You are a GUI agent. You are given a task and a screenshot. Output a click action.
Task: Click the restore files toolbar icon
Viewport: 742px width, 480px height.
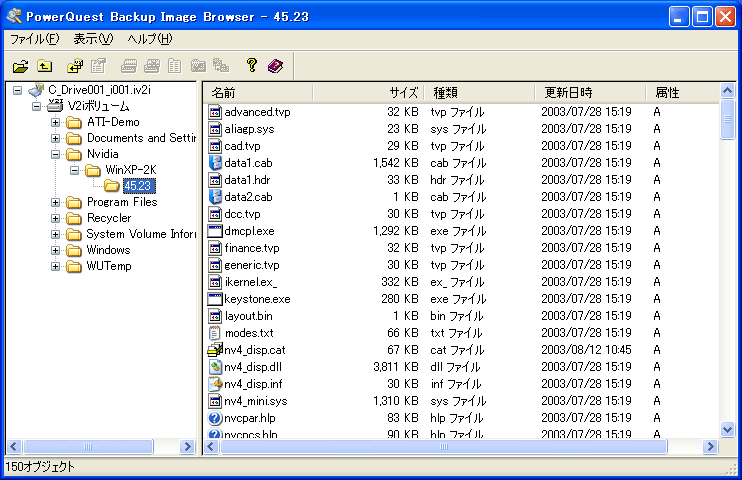(75, 66)
